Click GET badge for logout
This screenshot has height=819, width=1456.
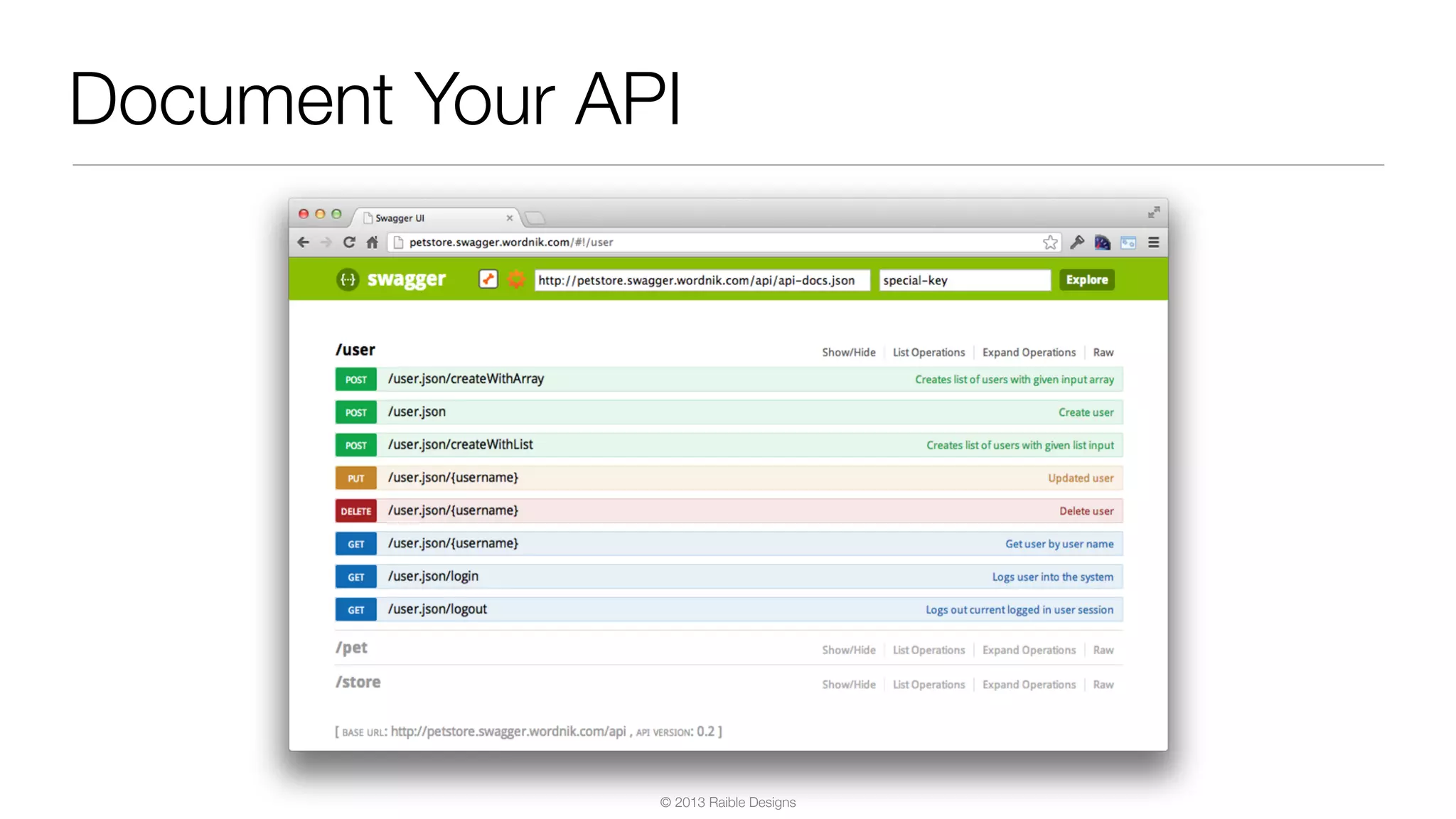(x=355, y=610)
